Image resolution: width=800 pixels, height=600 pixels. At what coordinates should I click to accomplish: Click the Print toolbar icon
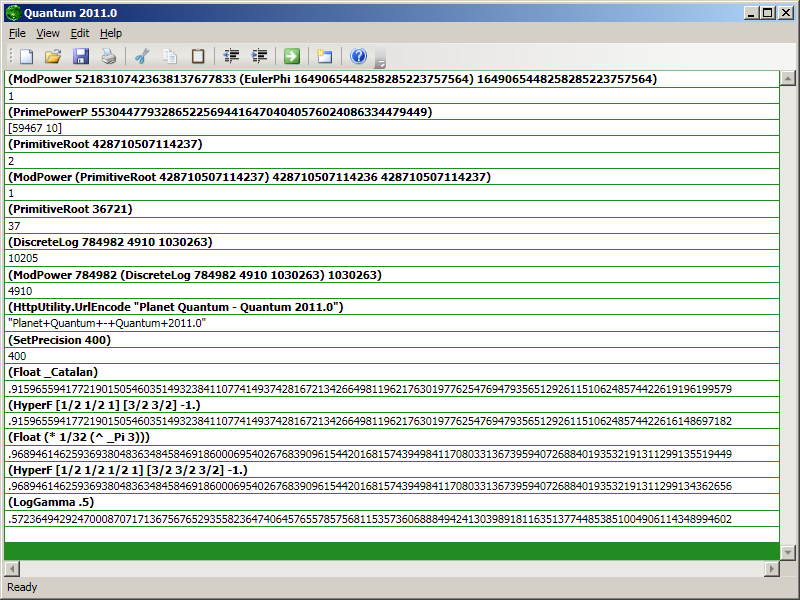coord(108,57)
